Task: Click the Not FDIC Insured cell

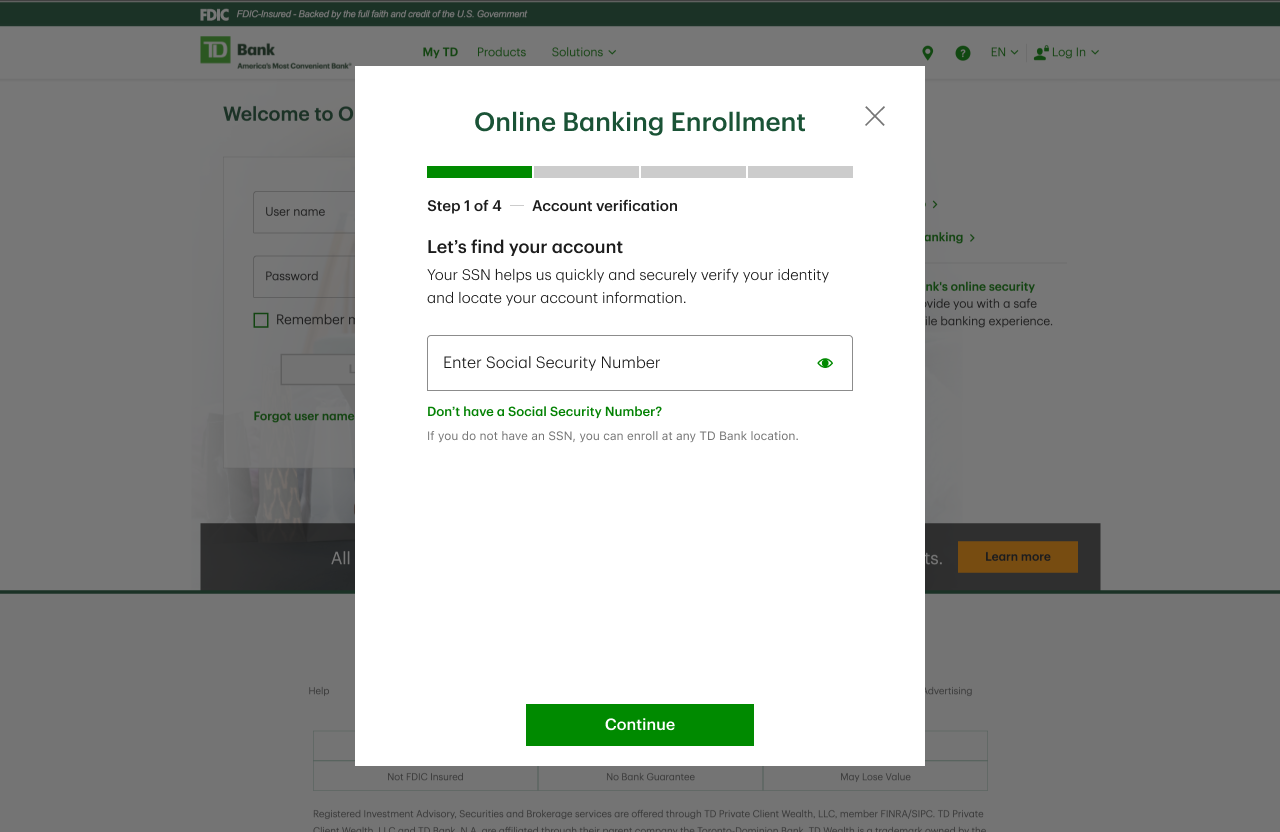Action: coord(425,776)
